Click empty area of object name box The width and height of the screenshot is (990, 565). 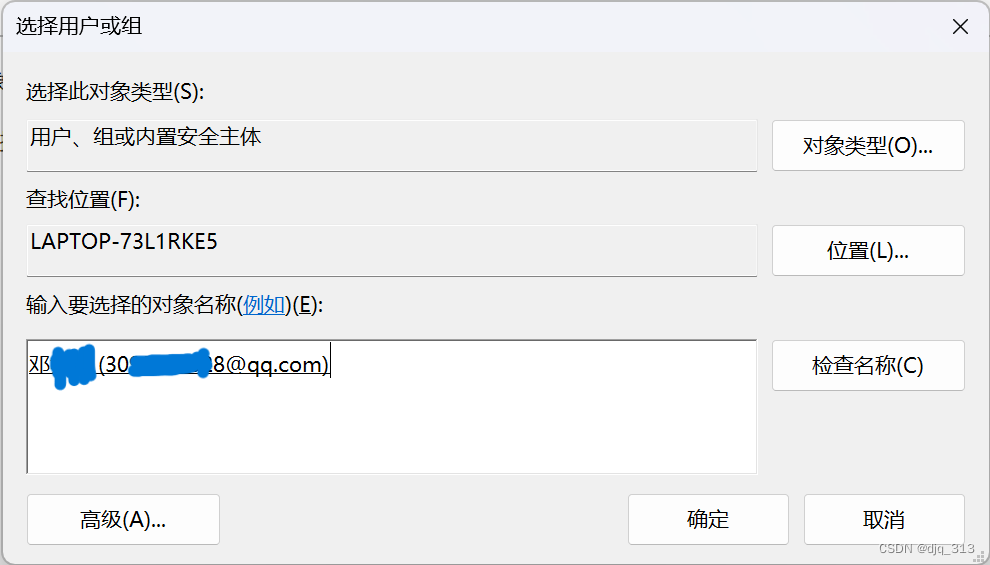391,429
